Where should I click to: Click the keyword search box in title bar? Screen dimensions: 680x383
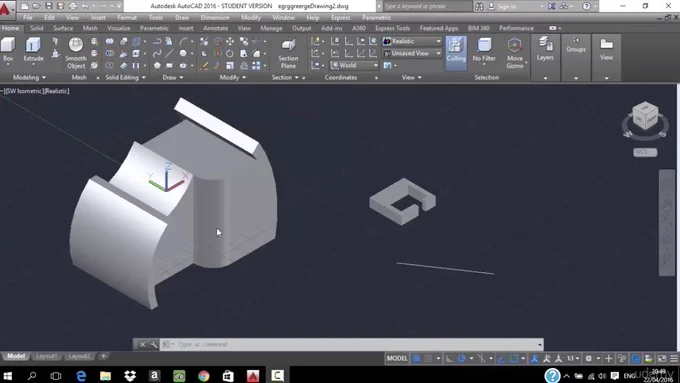coord(427,6)
